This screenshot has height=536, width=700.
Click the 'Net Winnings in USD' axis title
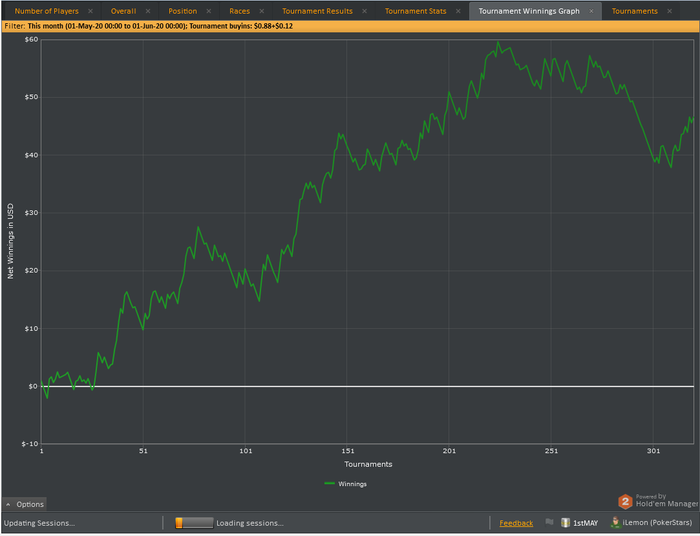point(10,241)
